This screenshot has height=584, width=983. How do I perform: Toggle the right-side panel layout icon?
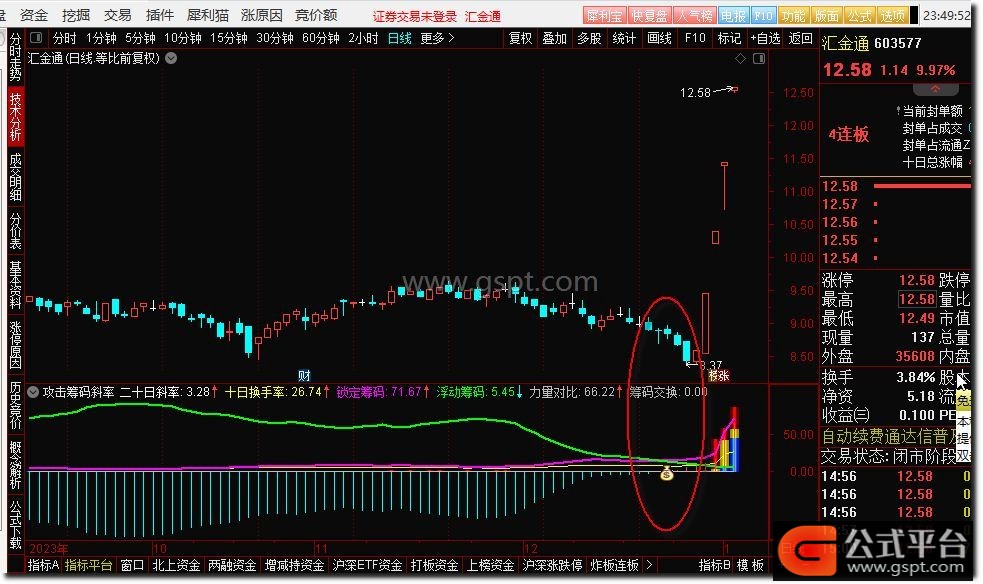pyautogui.click(x=759, y=58)
